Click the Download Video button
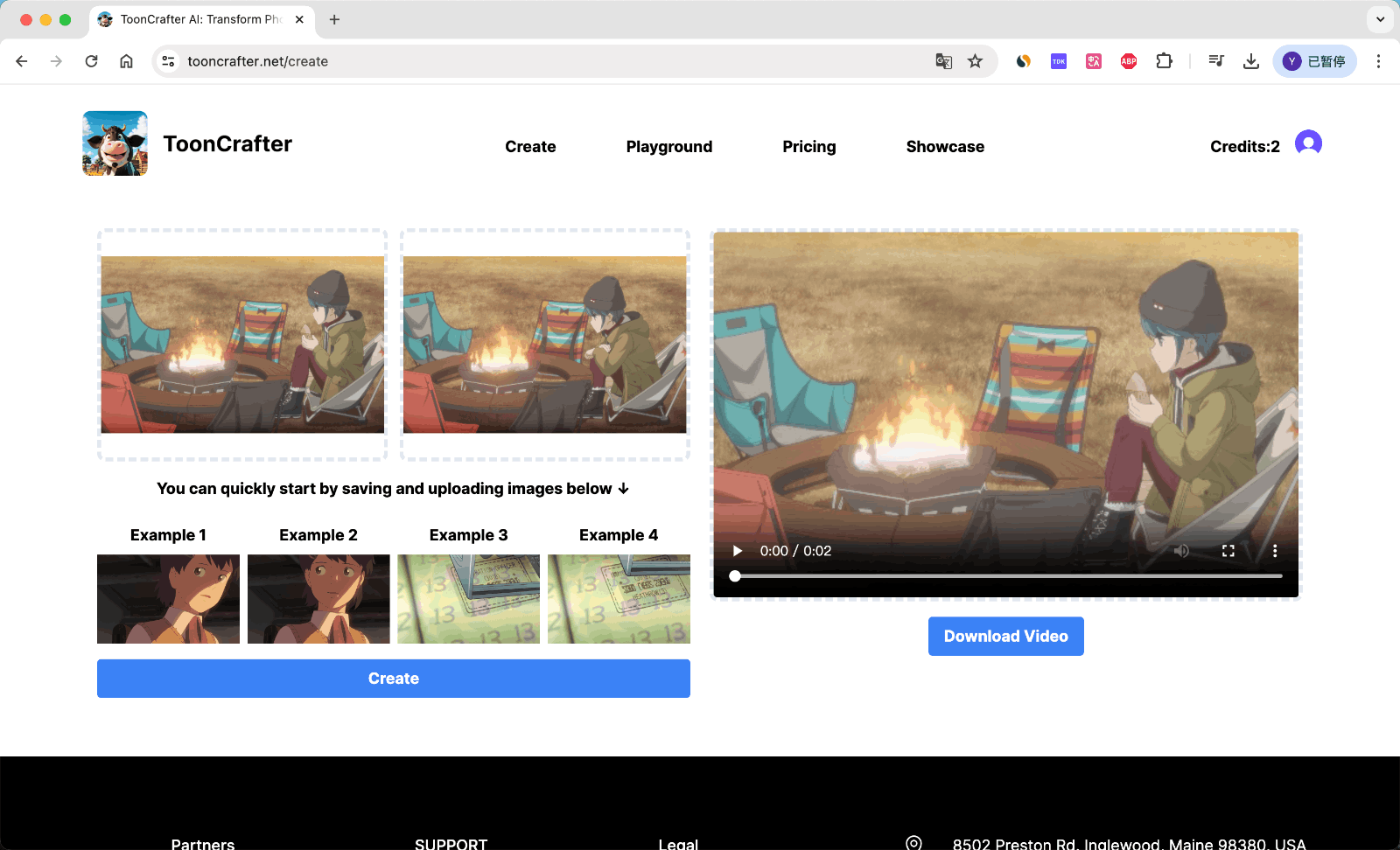Image resolution: width=1400 pixels, height=850 pixels. pos(1005,636)
